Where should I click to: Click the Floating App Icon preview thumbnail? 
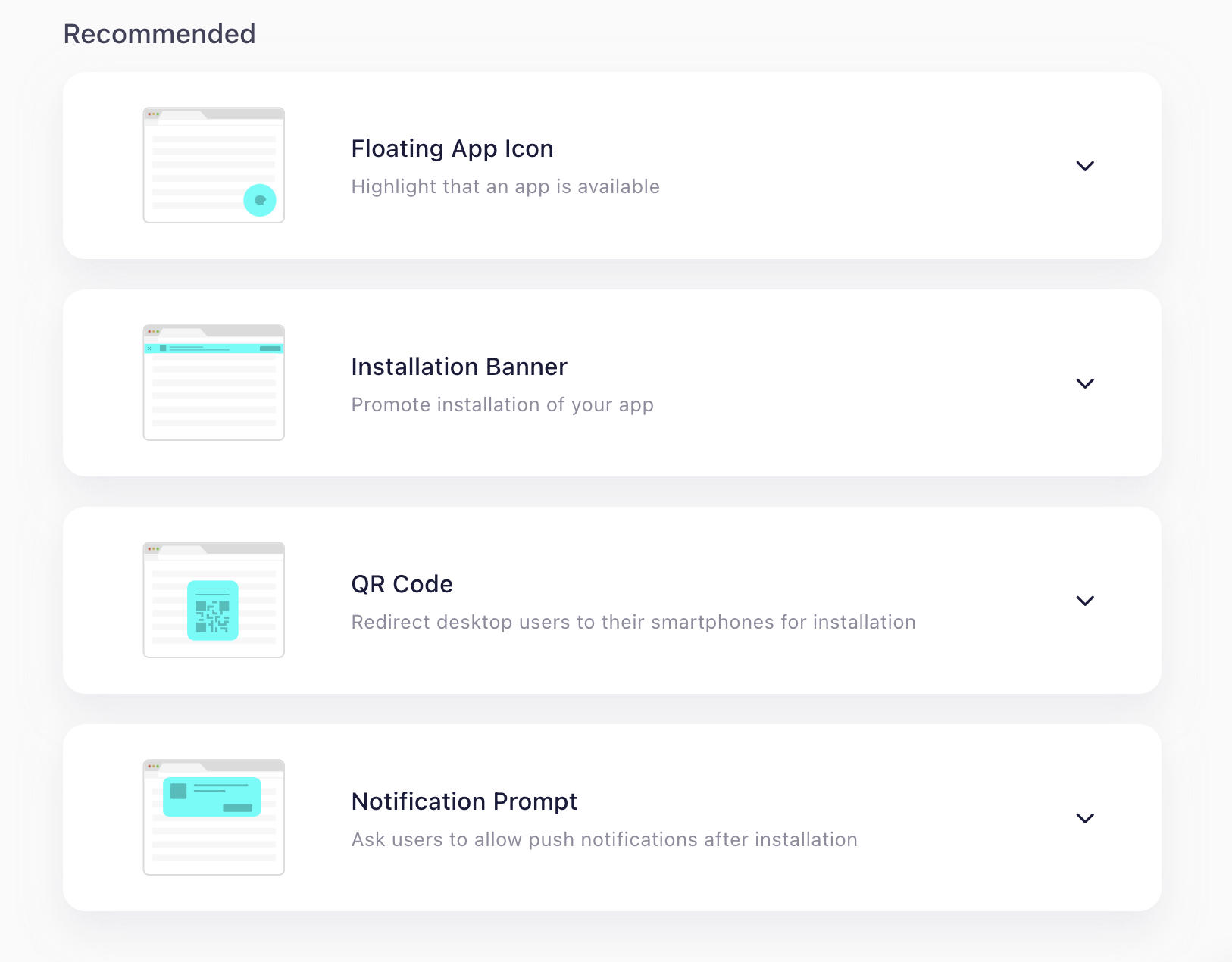click(214, 165)
